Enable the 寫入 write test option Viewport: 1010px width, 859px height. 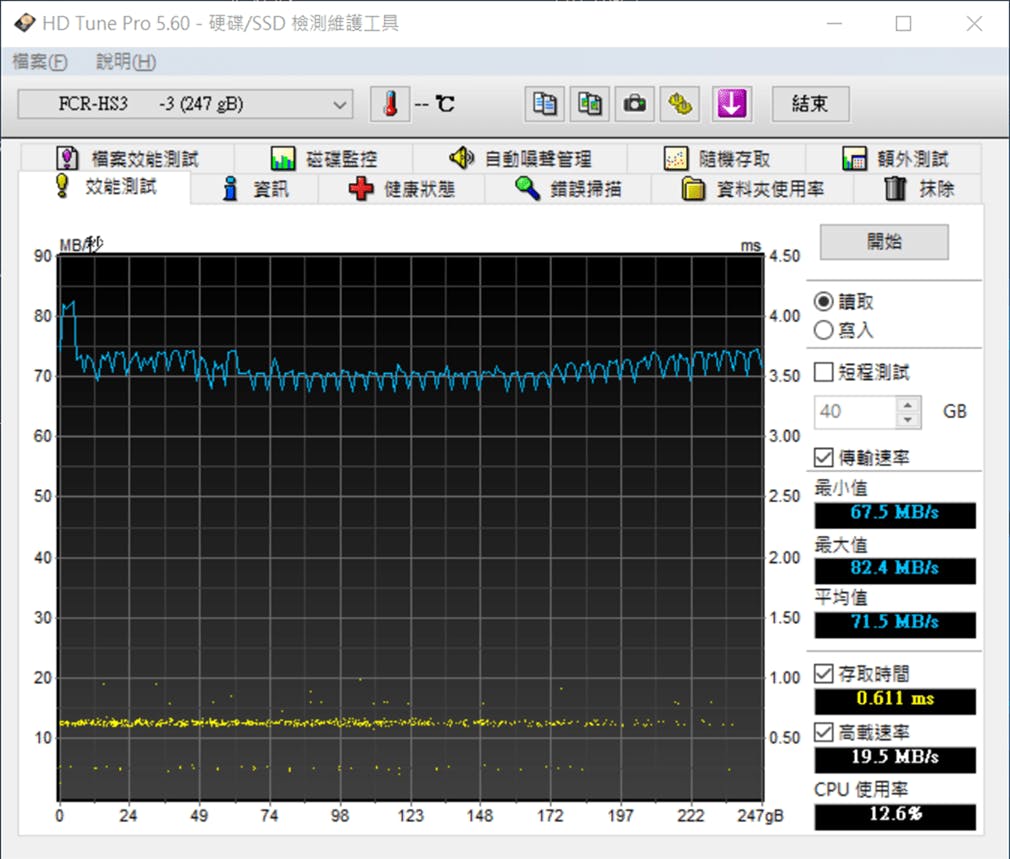tap(822, 330)
